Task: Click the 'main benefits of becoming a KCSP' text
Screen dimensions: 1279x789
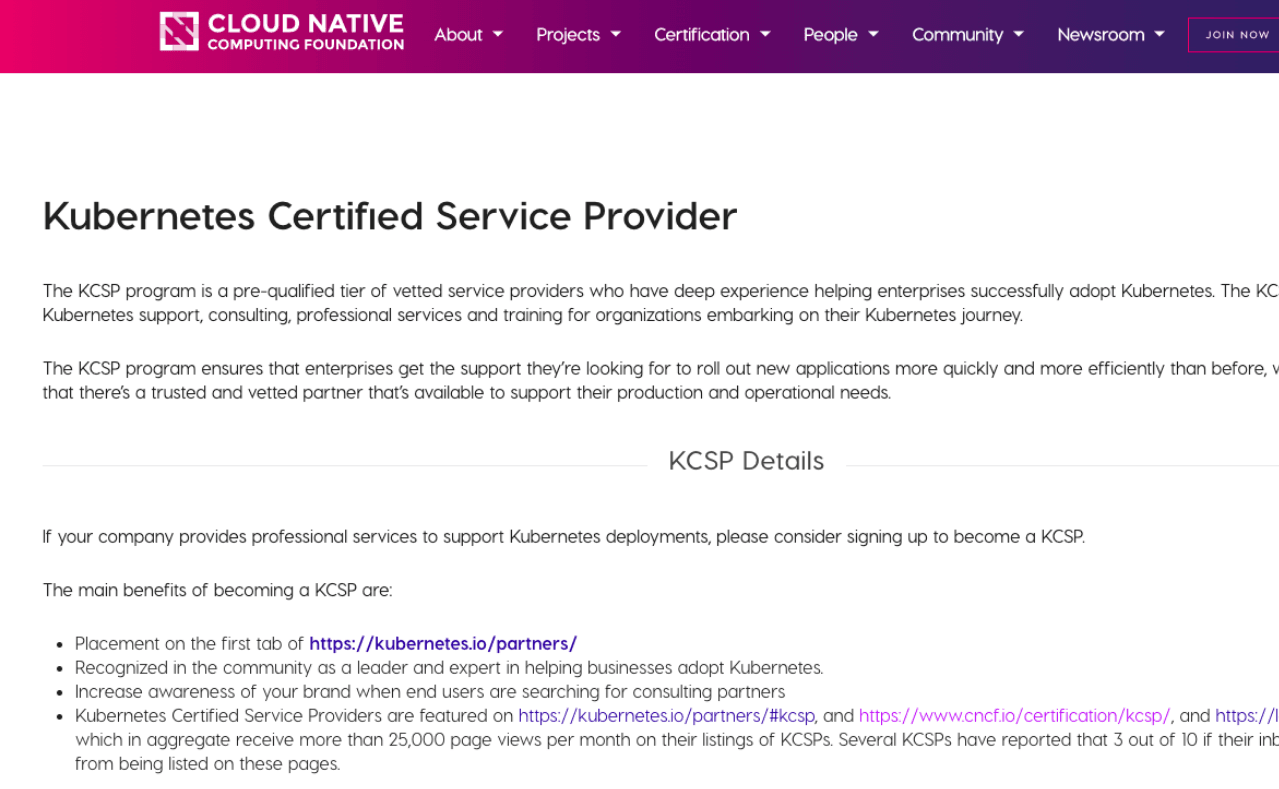Action: coord(217,590)
